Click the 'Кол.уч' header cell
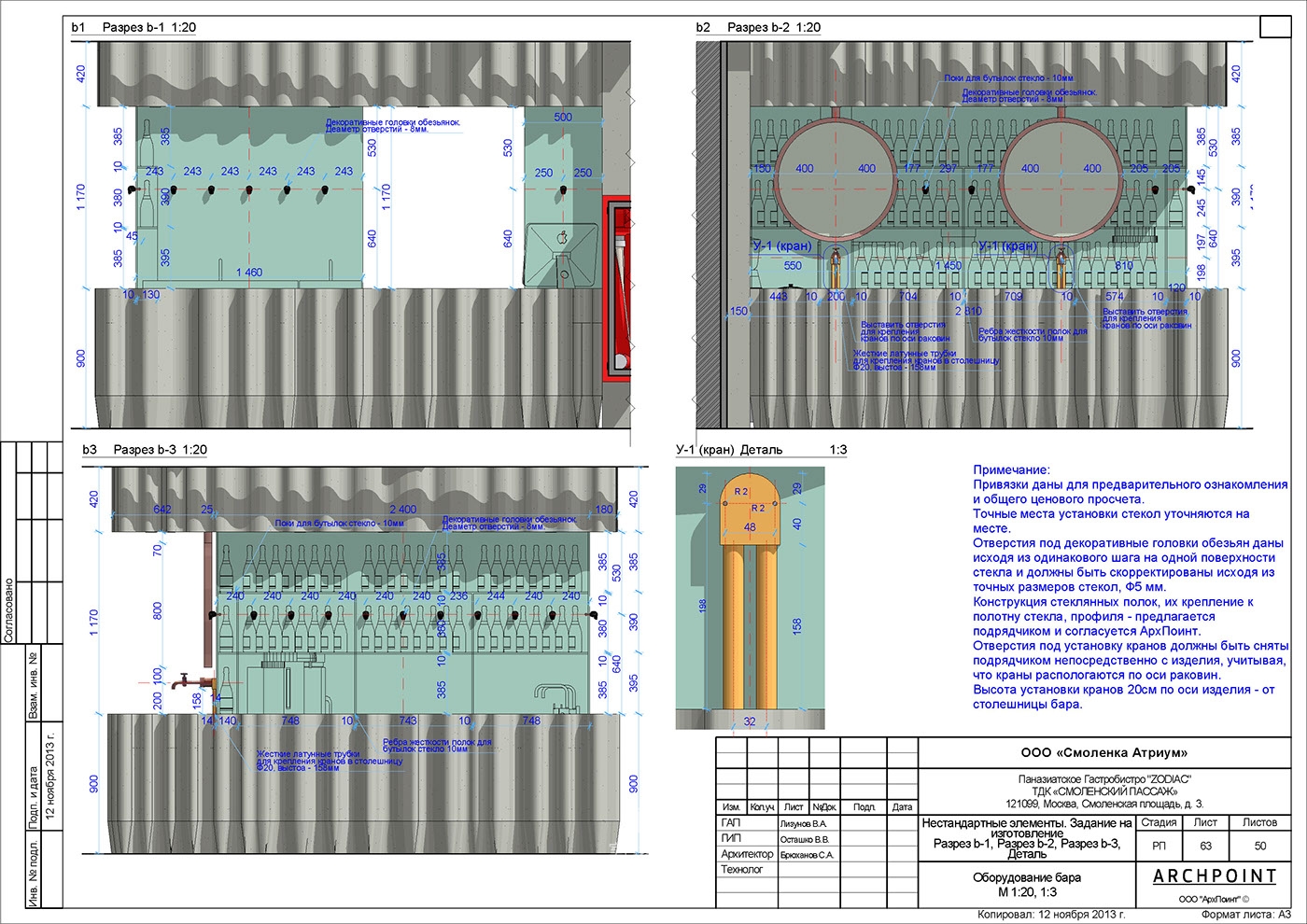The height and width of the screenshot is (924, 1307). tap(763, 807)
